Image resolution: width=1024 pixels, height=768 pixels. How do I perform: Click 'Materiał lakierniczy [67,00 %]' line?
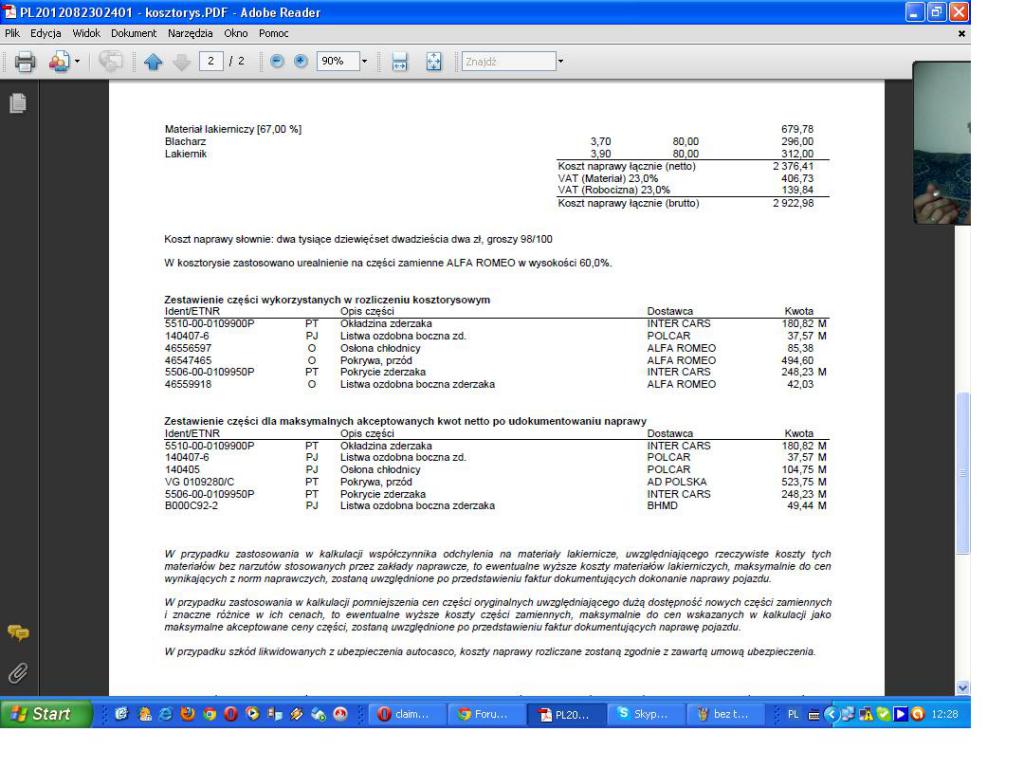(233, 129)
